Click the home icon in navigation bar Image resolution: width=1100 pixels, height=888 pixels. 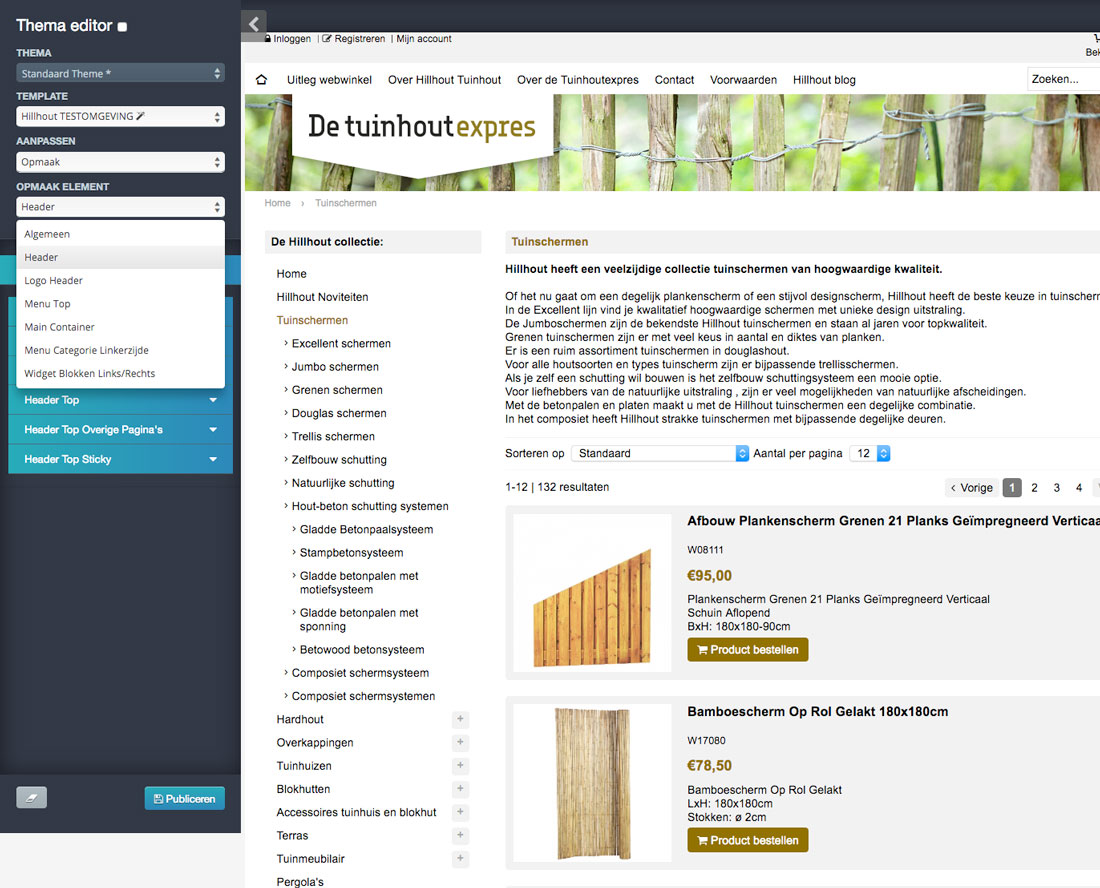[x=262, y=80]
